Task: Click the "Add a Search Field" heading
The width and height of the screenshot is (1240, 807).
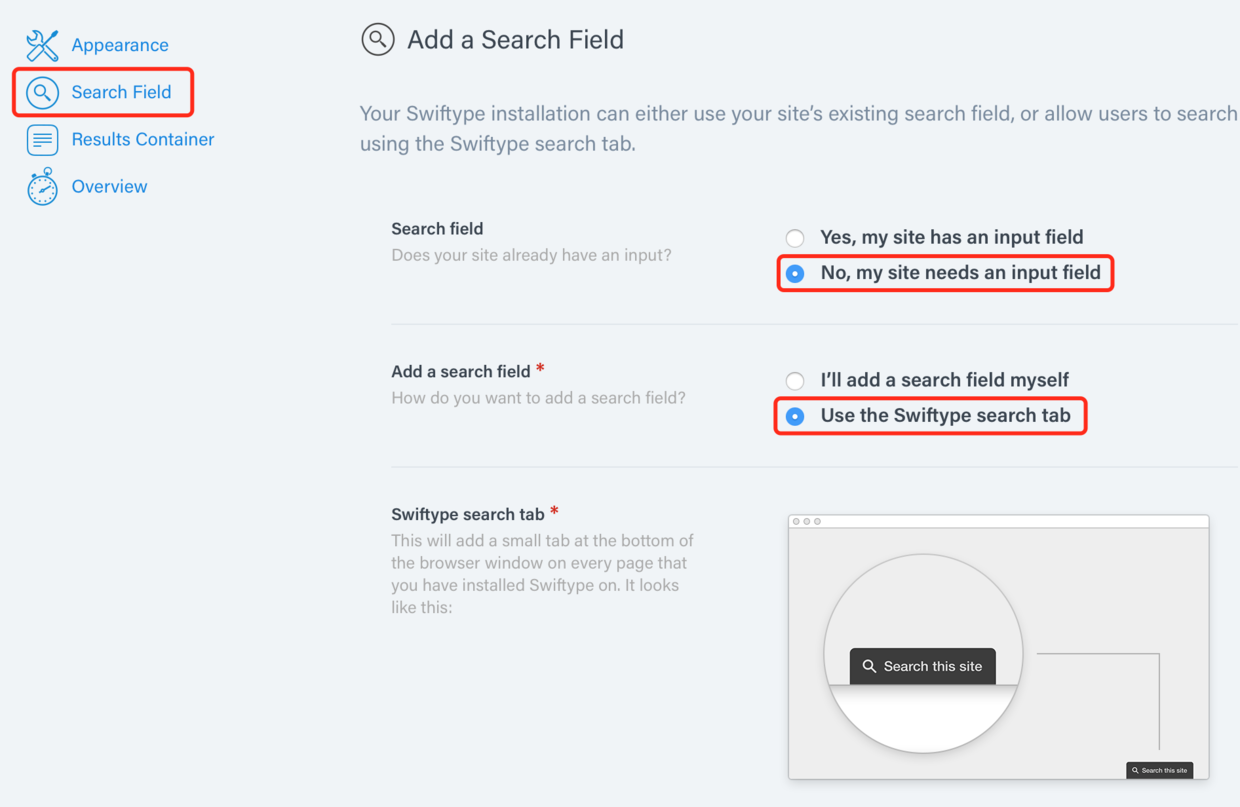Action: (x=515, y=40)
